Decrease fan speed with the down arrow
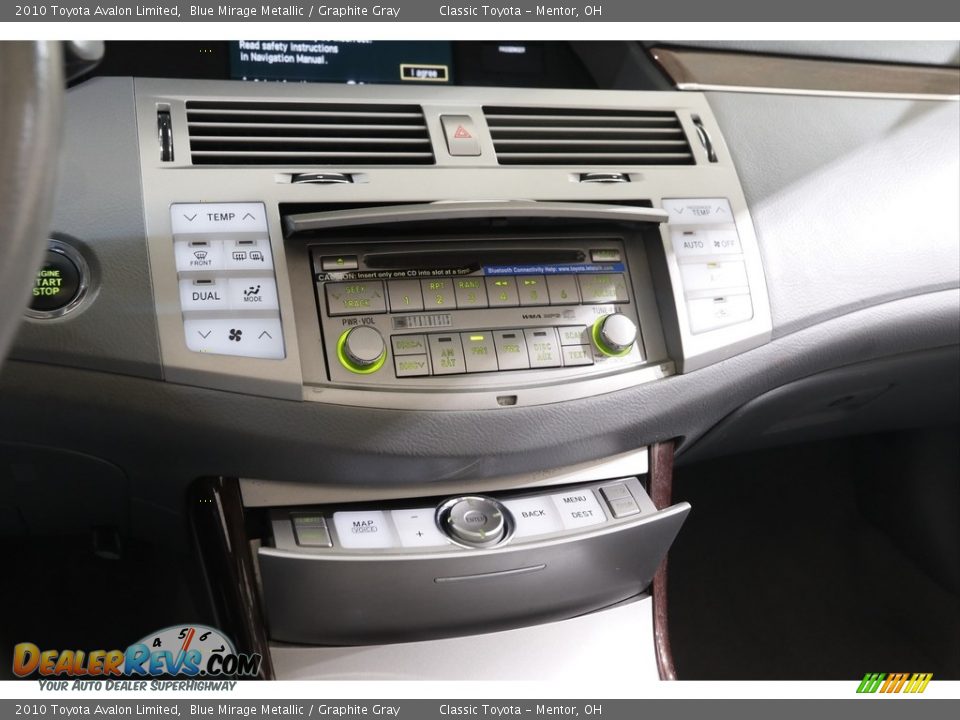Image resolution: width=960 pixels, height=720 pixels. pos(204,335)
